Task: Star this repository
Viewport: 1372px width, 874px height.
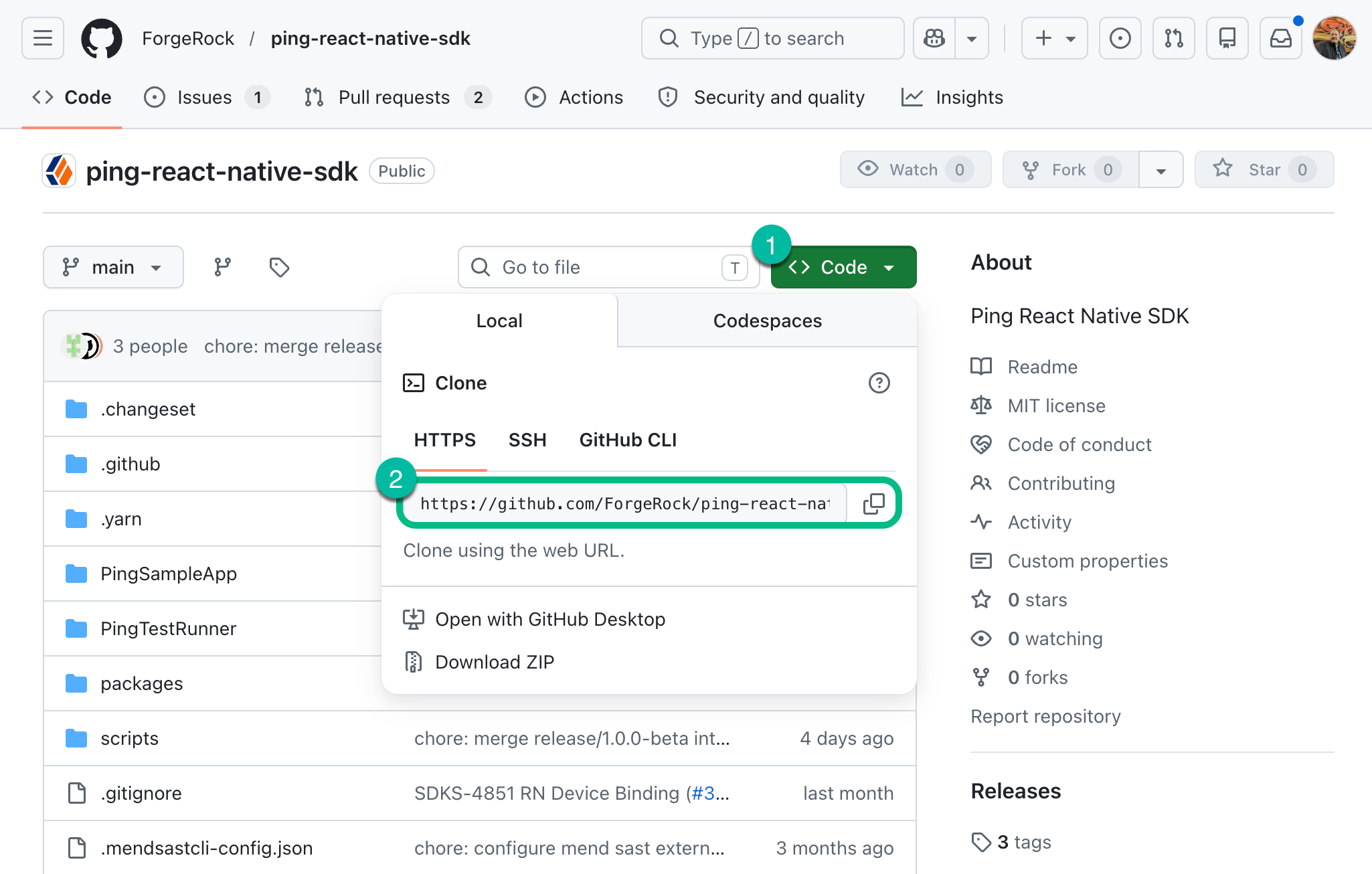Action: pos(1264,169)
